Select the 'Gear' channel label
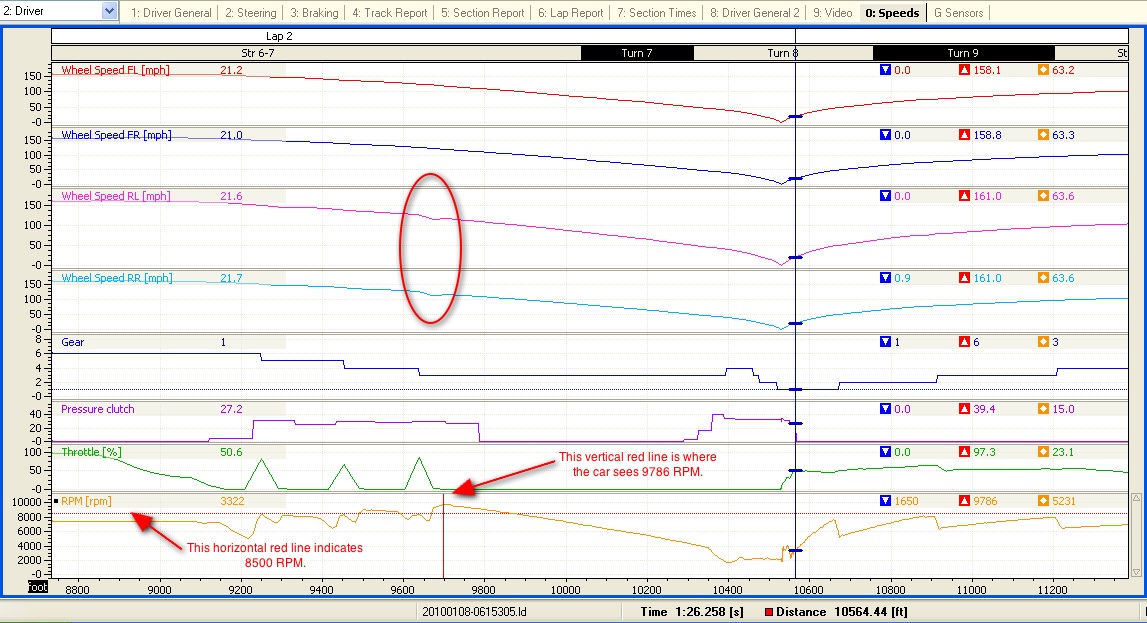The image size is (1147, 623). [72, 342]
